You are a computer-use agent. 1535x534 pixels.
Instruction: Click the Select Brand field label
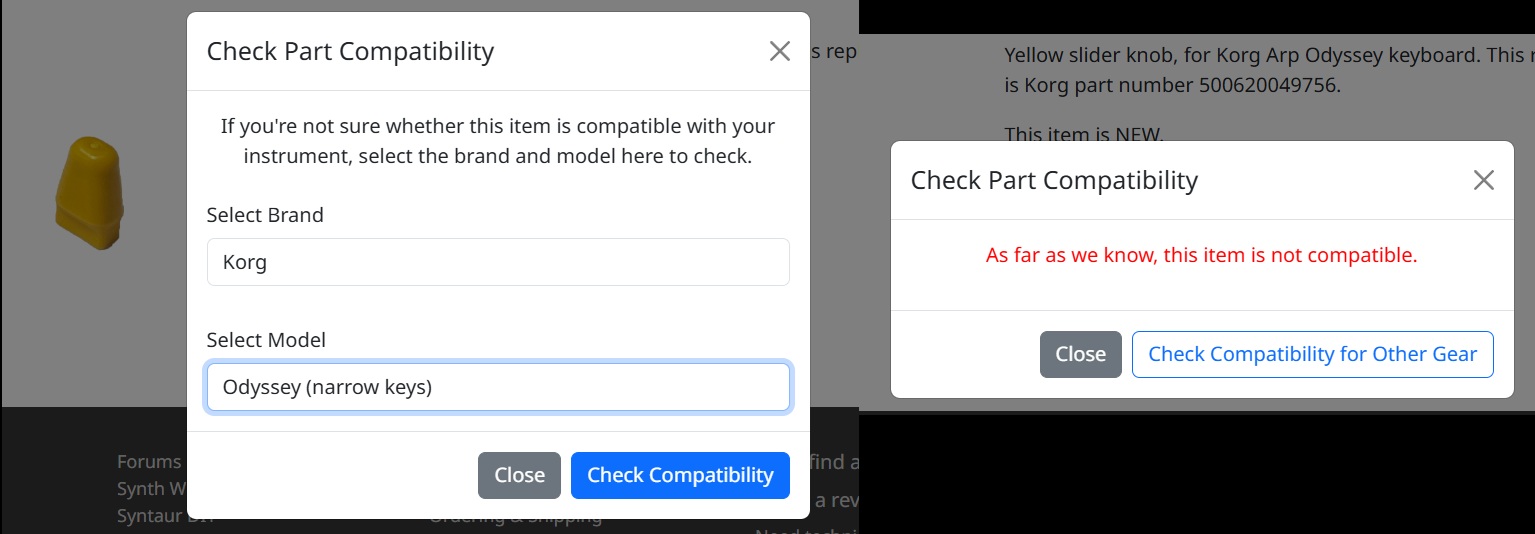pos(265,215)
